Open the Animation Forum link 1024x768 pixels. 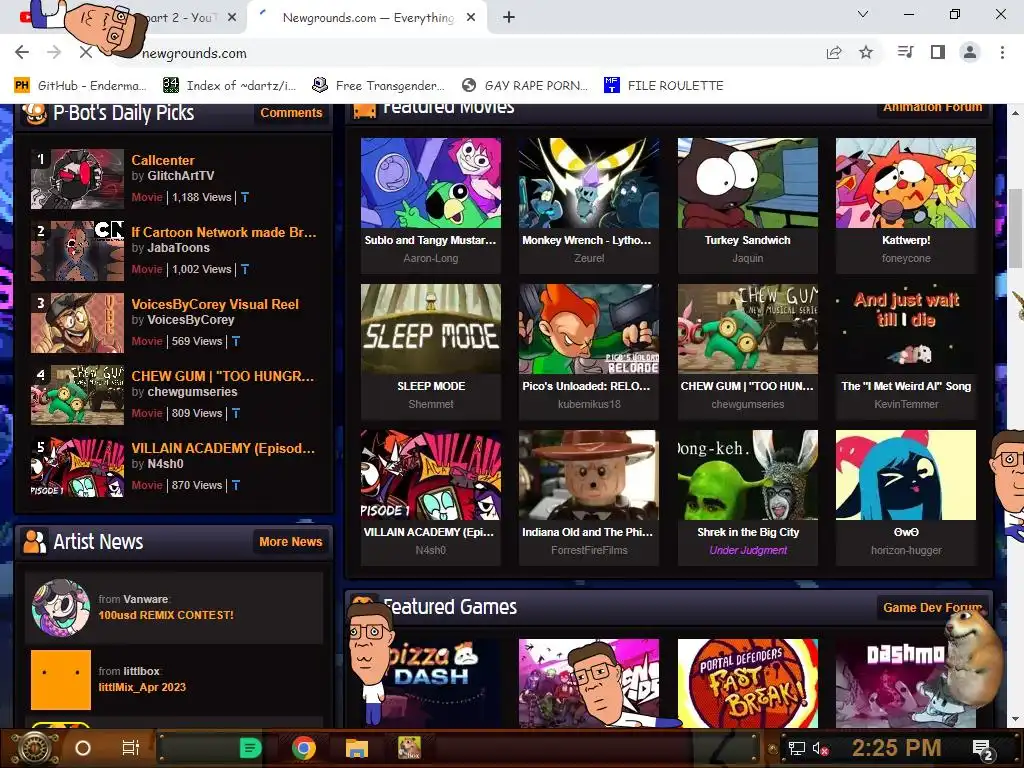coord(933,108)
